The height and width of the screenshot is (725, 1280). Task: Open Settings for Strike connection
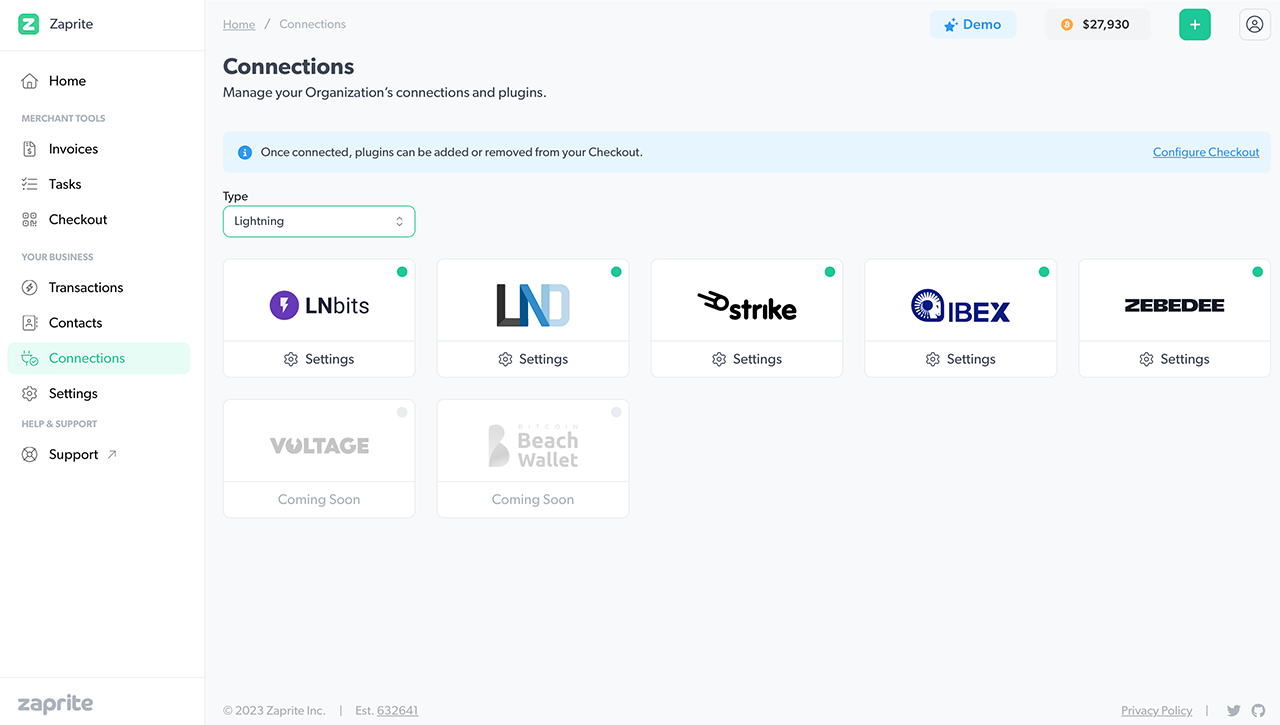click(x=747, y=359)
